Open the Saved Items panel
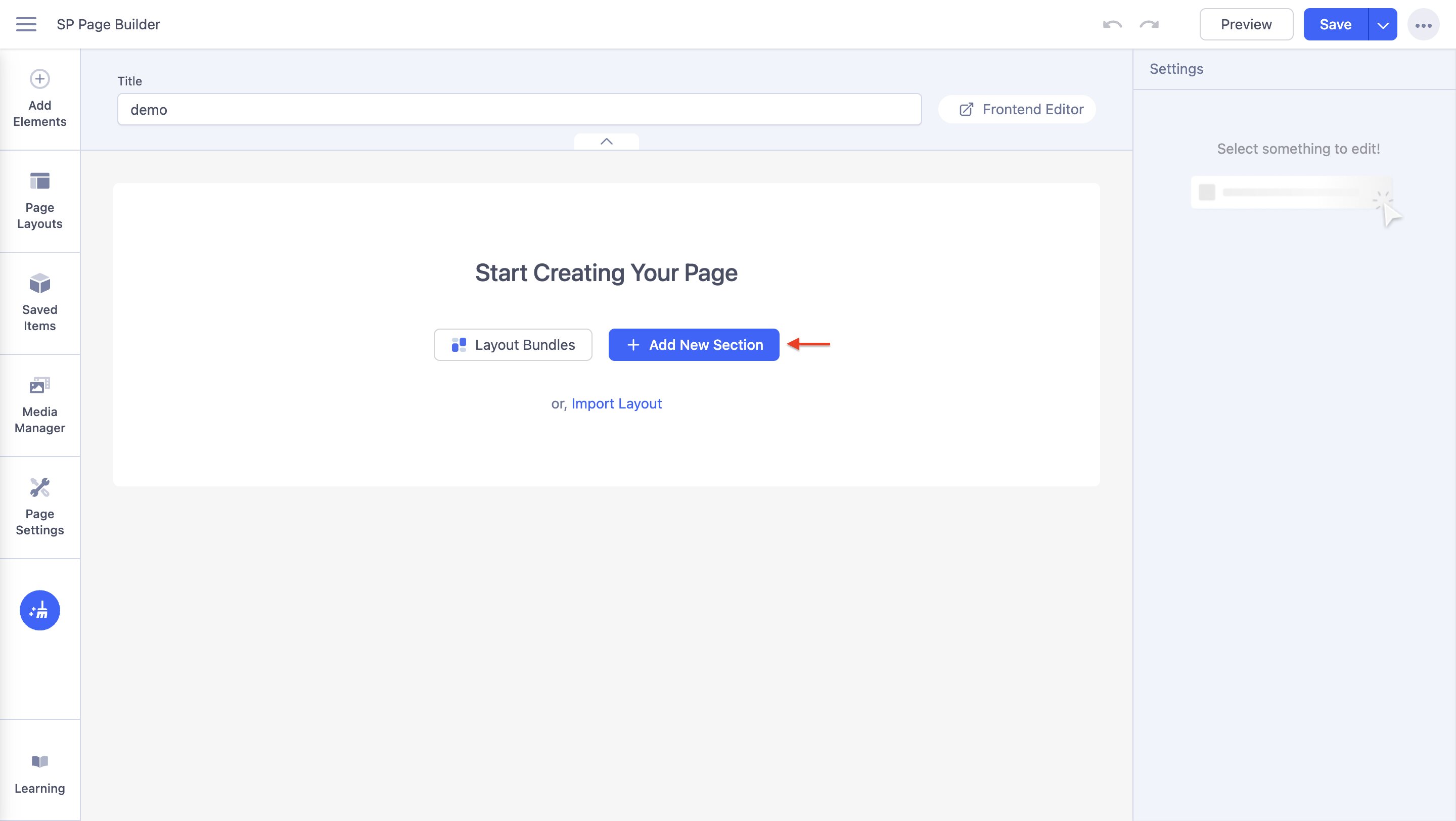The image size is (1456, 821). pos(39,303)
